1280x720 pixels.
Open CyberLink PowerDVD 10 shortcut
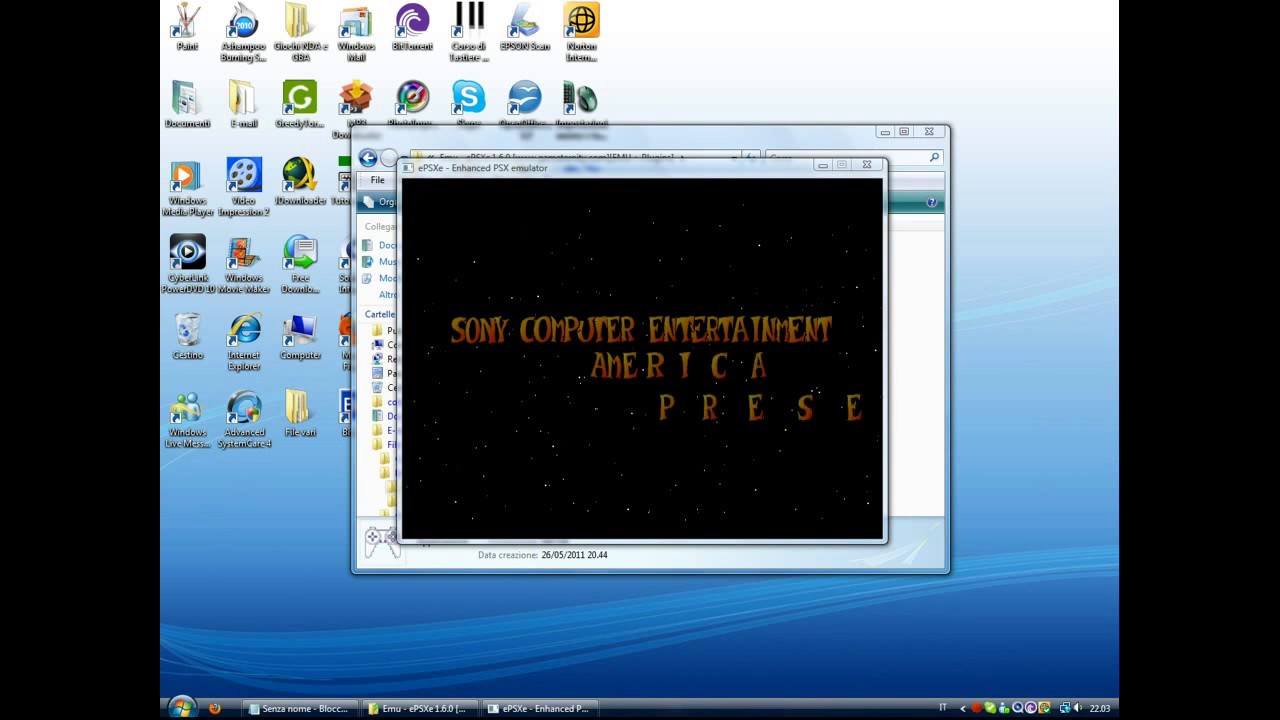pyautogui.click(x=187, y=265)
